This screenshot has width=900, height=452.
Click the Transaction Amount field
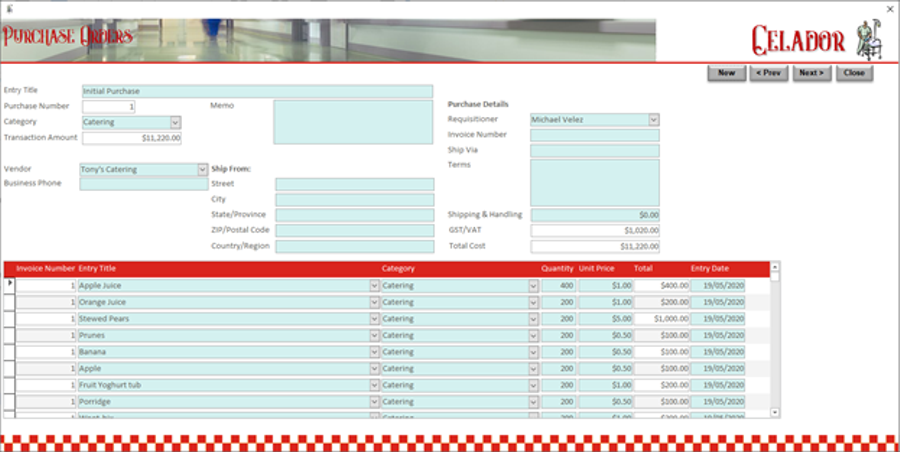pyautogui.click(x=131, y=138)
